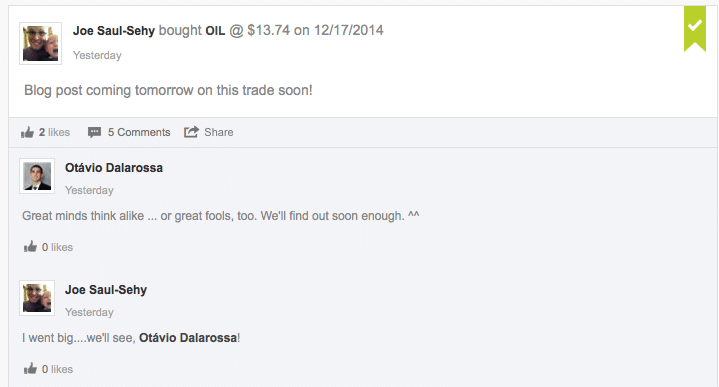Image resolution: width=719 pixels, height=387 pixels.
Task: Click the post's Yesterday timestamp
Action: [97, 55]
